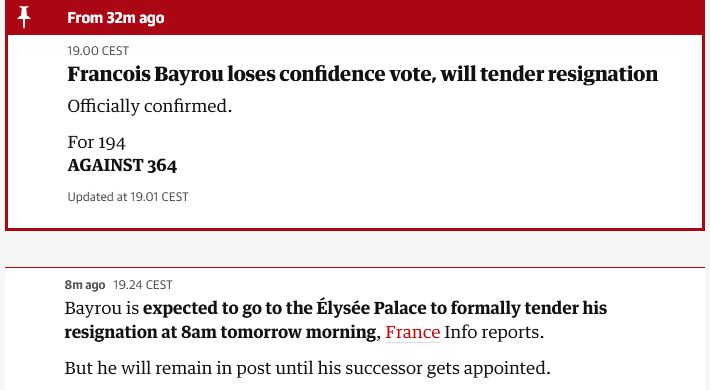Screen dimensions: 710x390
Task: Follow the red 'France' hyperlink
Action: click(x=413, y=332)
